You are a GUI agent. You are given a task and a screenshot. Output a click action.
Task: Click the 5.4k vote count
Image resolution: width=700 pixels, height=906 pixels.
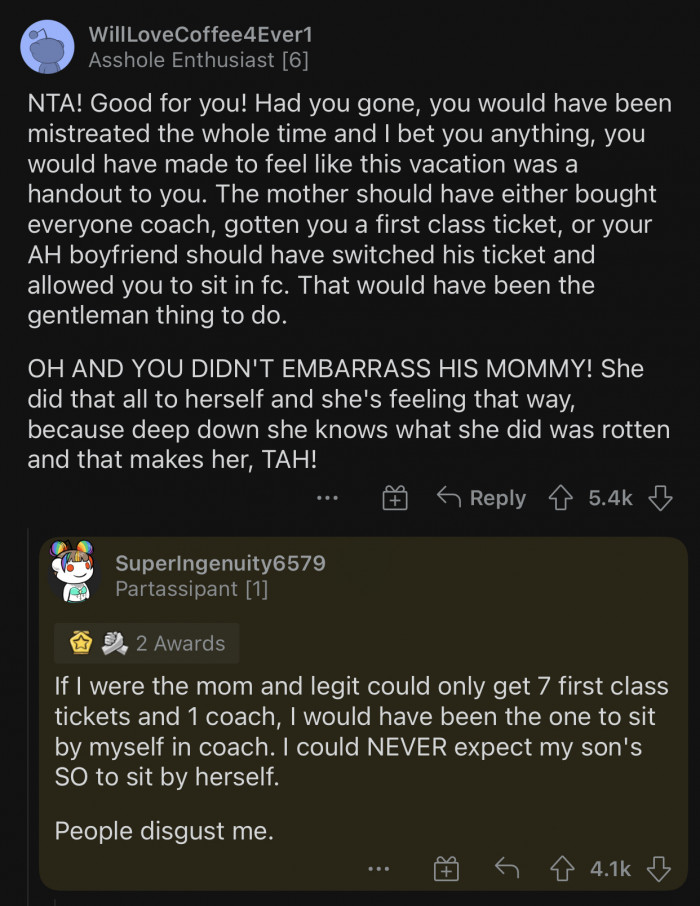click(x=610, y=497)
